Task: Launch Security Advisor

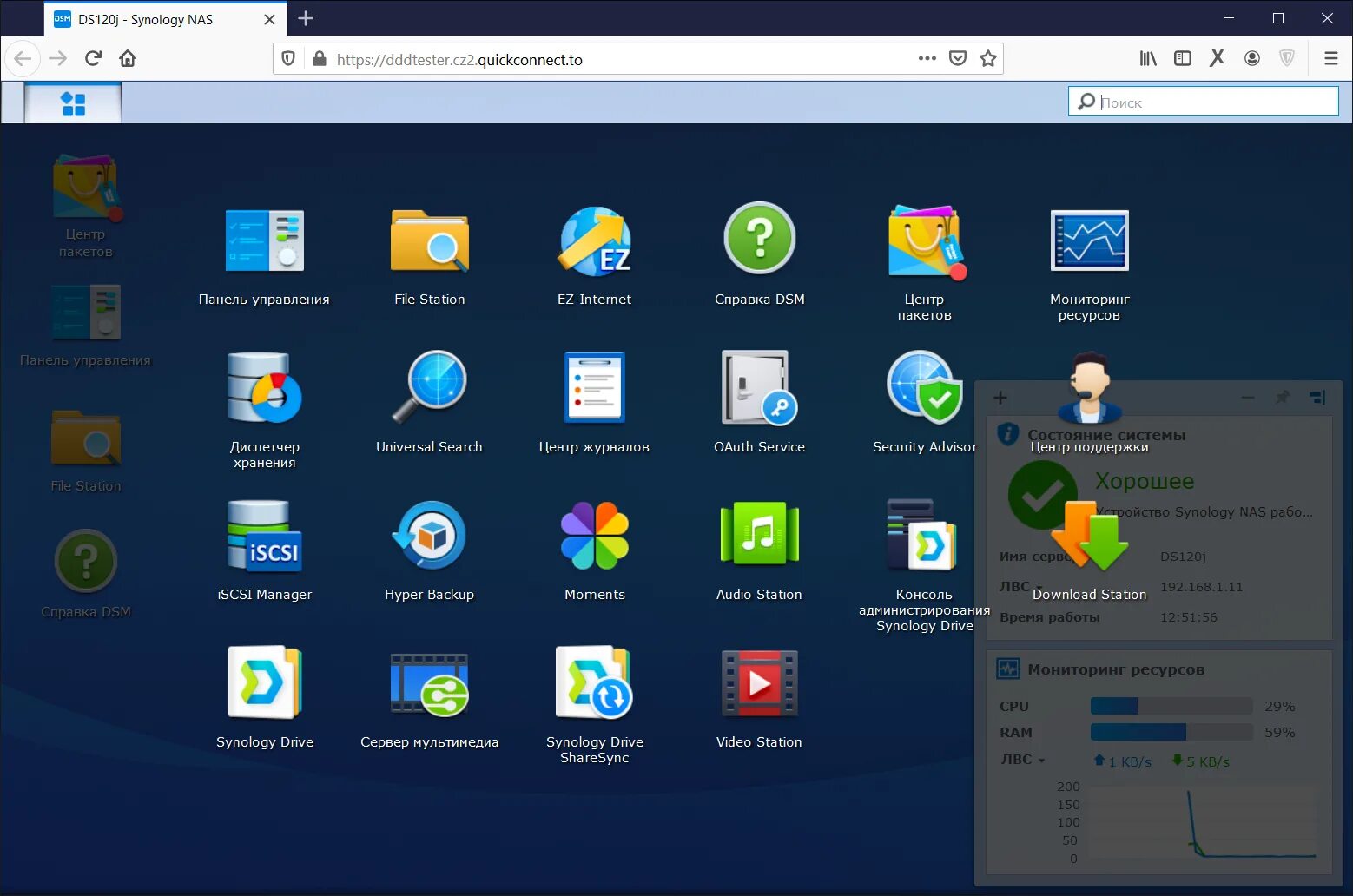Action: [x=925, y=387]
